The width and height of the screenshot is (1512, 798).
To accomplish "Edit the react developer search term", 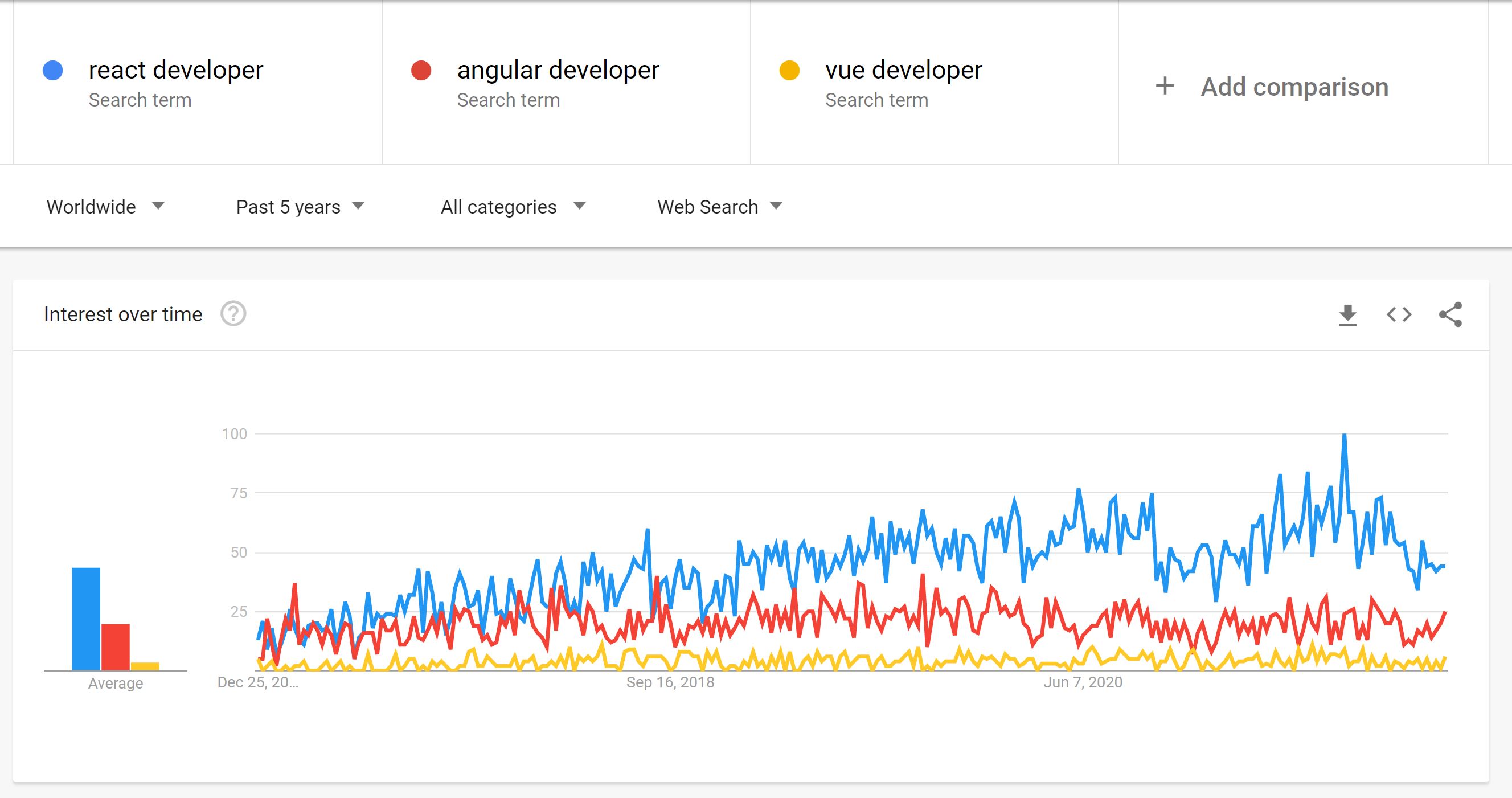I will click(175, 71).
